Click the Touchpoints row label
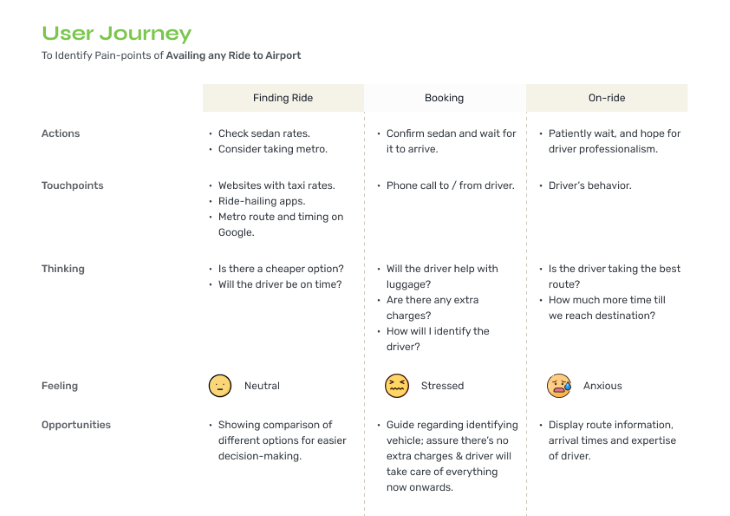The width and height of the screenshot is (730, 516). pyautogui.click(x=72, y=185)
